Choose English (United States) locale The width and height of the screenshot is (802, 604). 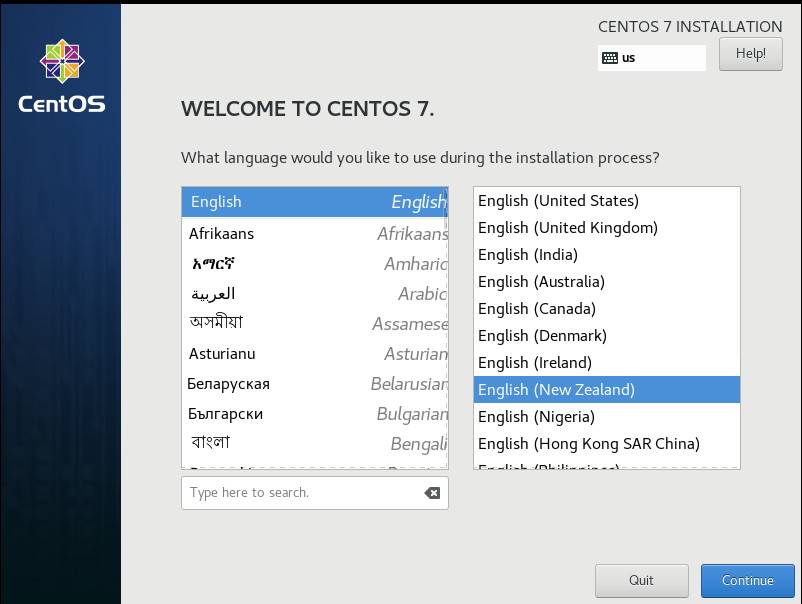[607, 201]
